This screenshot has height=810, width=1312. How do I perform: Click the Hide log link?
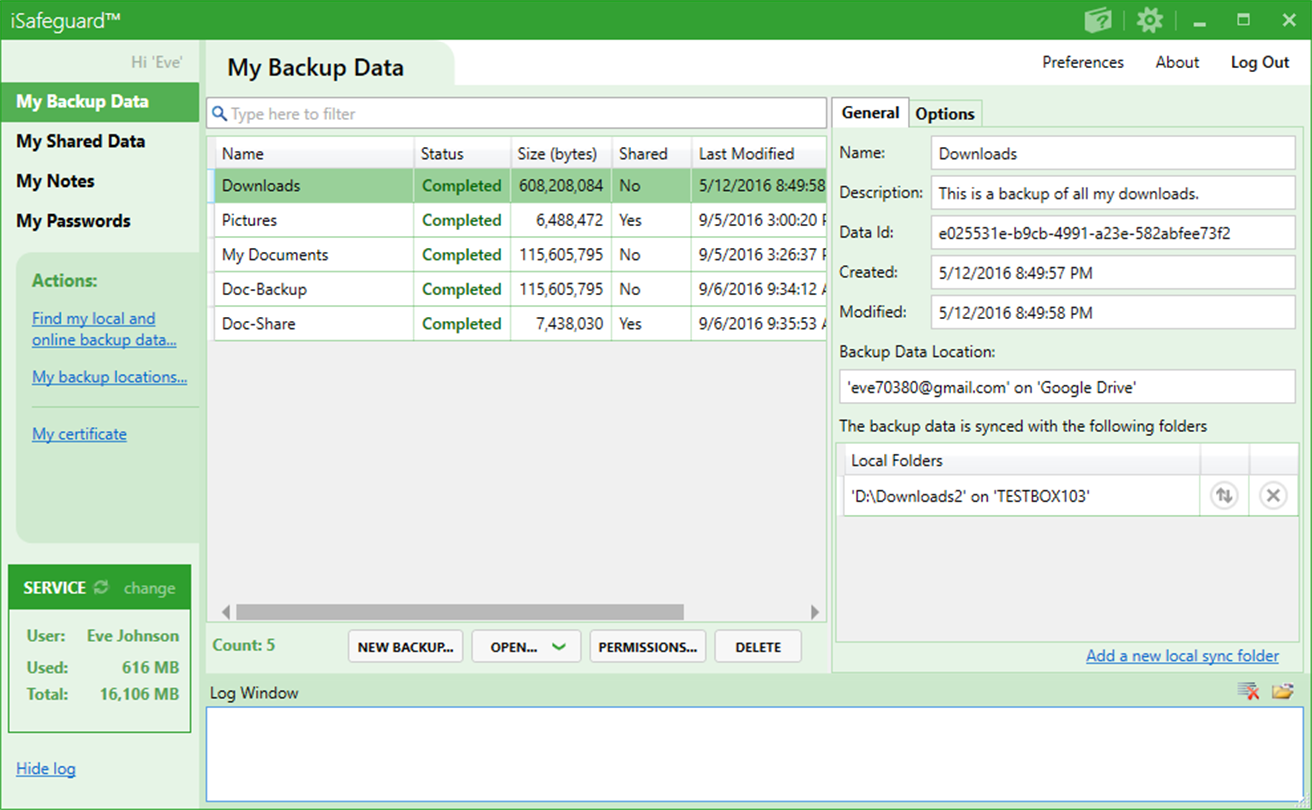[45, 769]
